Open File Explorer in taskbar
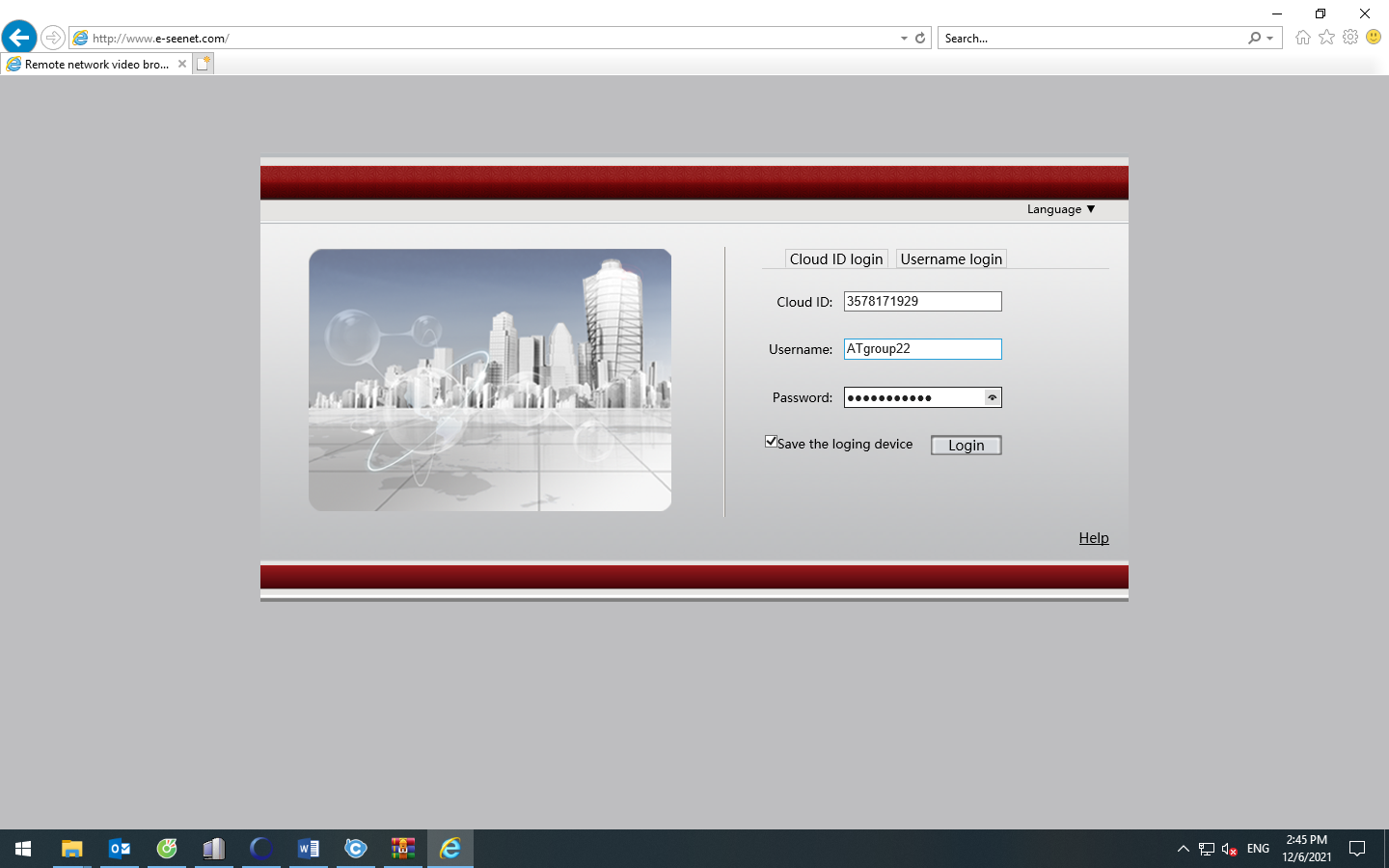1389x868 pixels. coord(72,849)
